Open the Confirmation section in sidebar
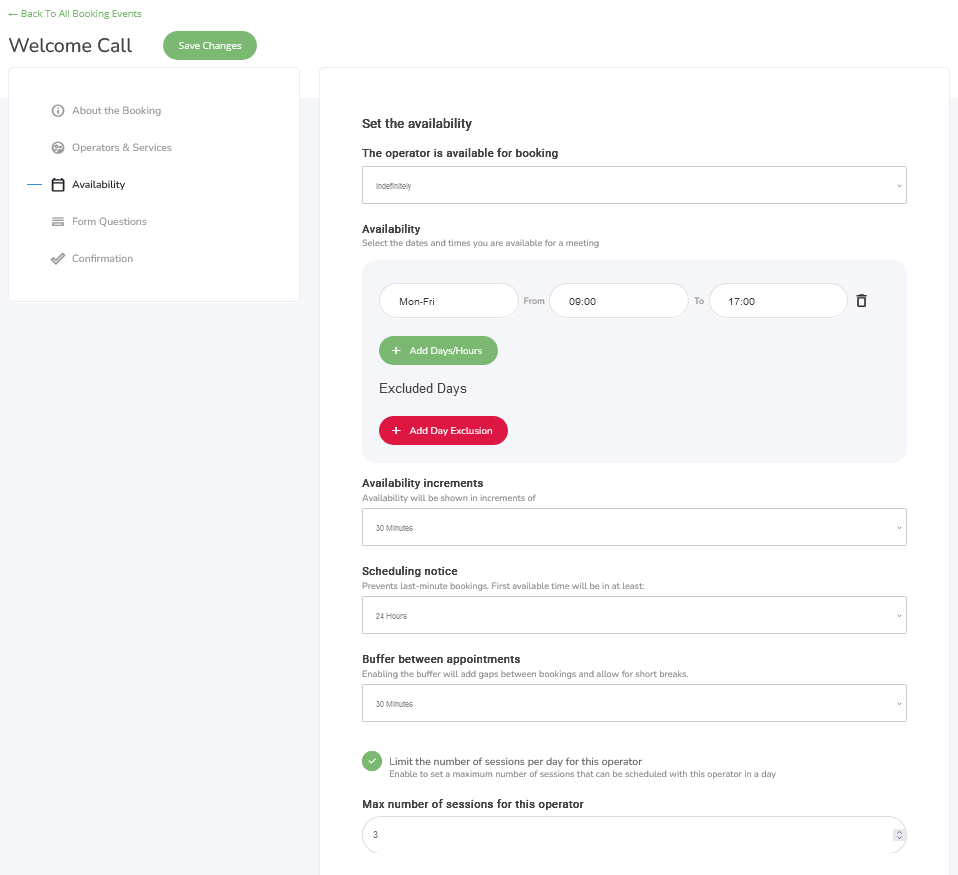 click(x=102, y=258)
